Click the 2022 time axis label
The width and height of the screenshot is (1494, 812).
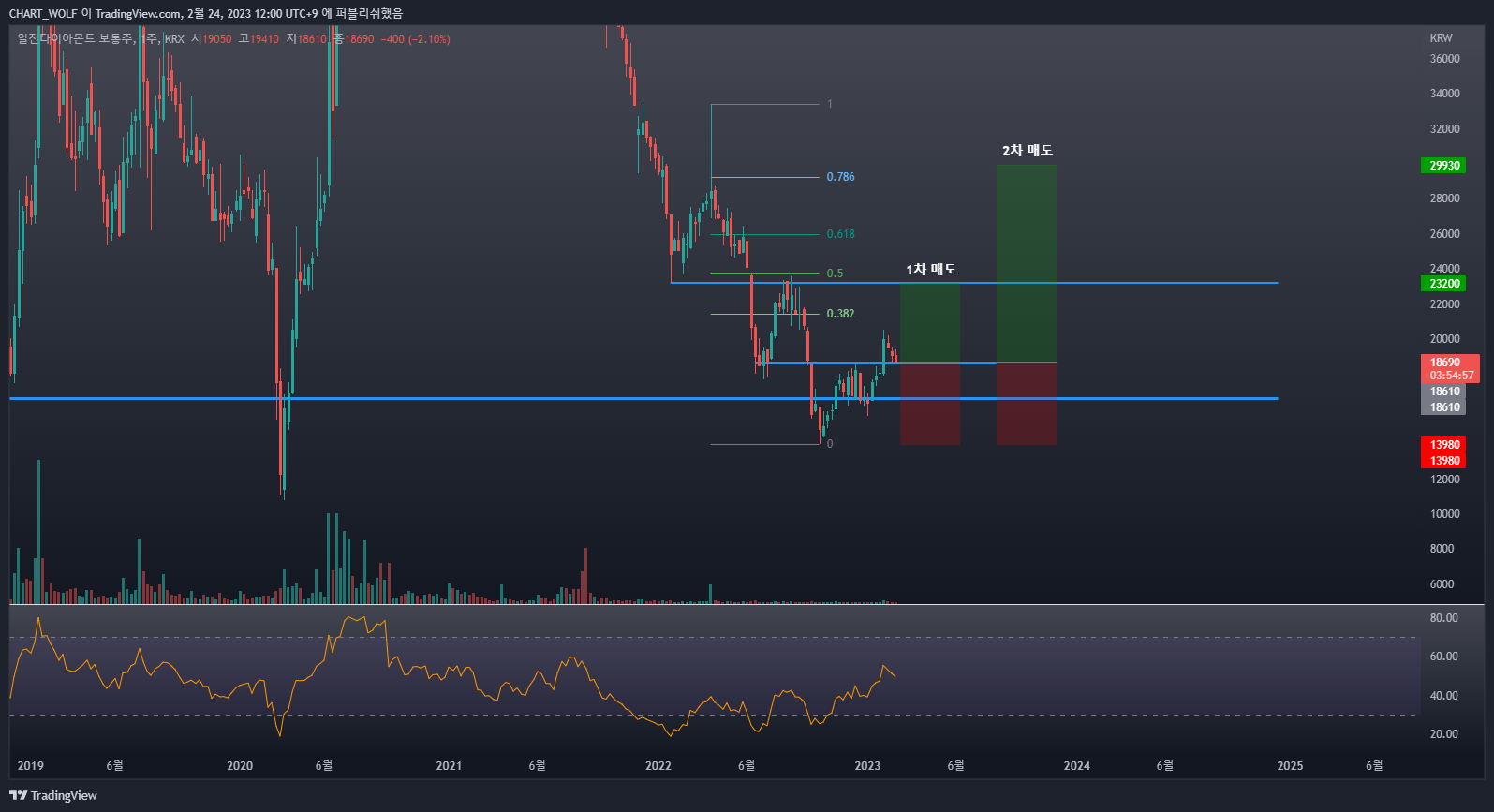(658, 766)
